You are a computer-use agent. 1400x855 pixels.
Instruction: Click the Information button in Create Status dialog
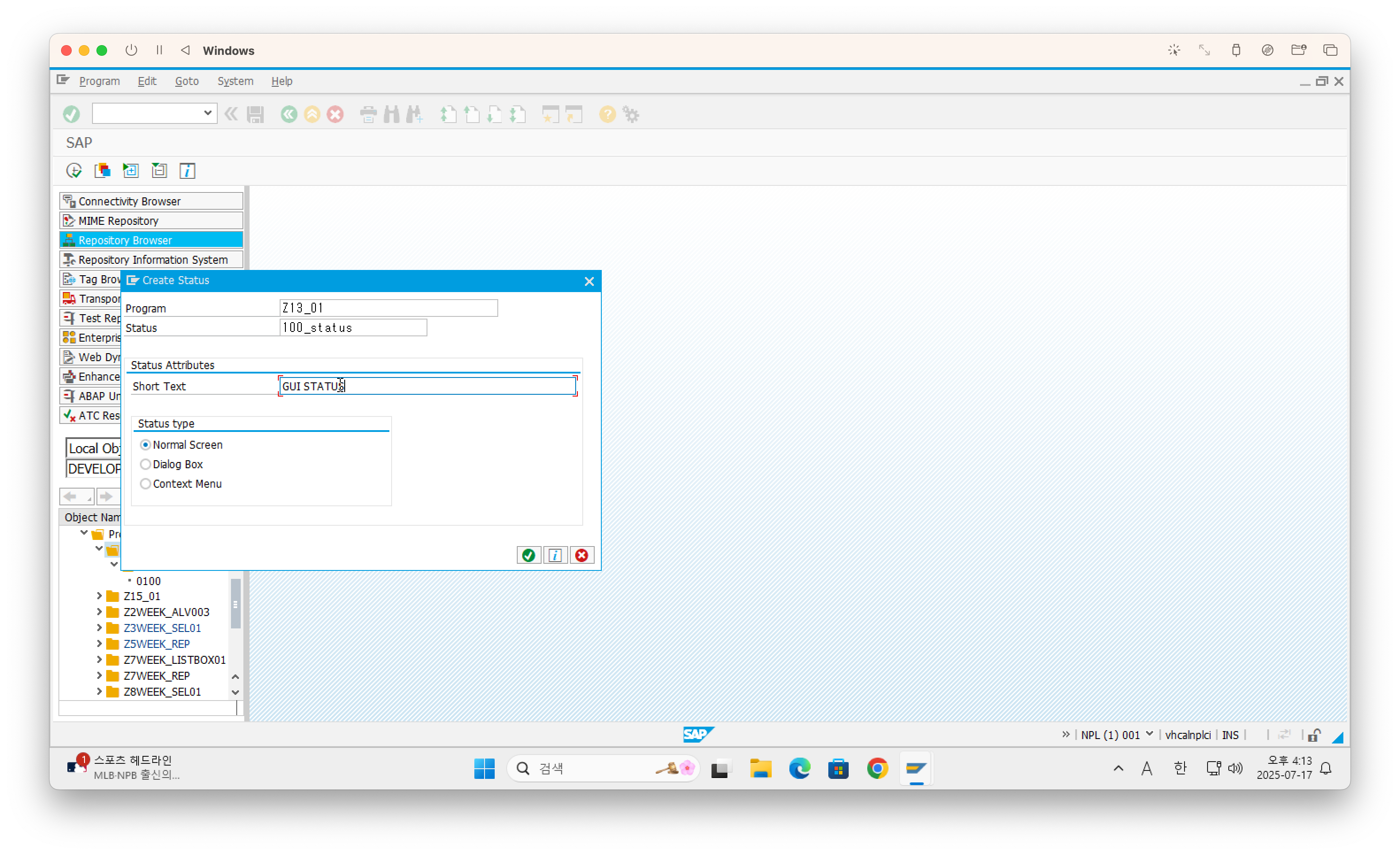point(555,555)
